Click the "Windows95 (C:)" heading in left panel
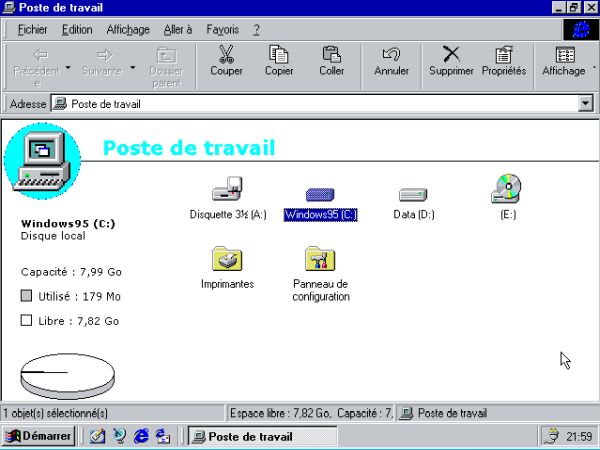Image resolution: width=600 pixels, height=450 pixels. pos(68,223)
